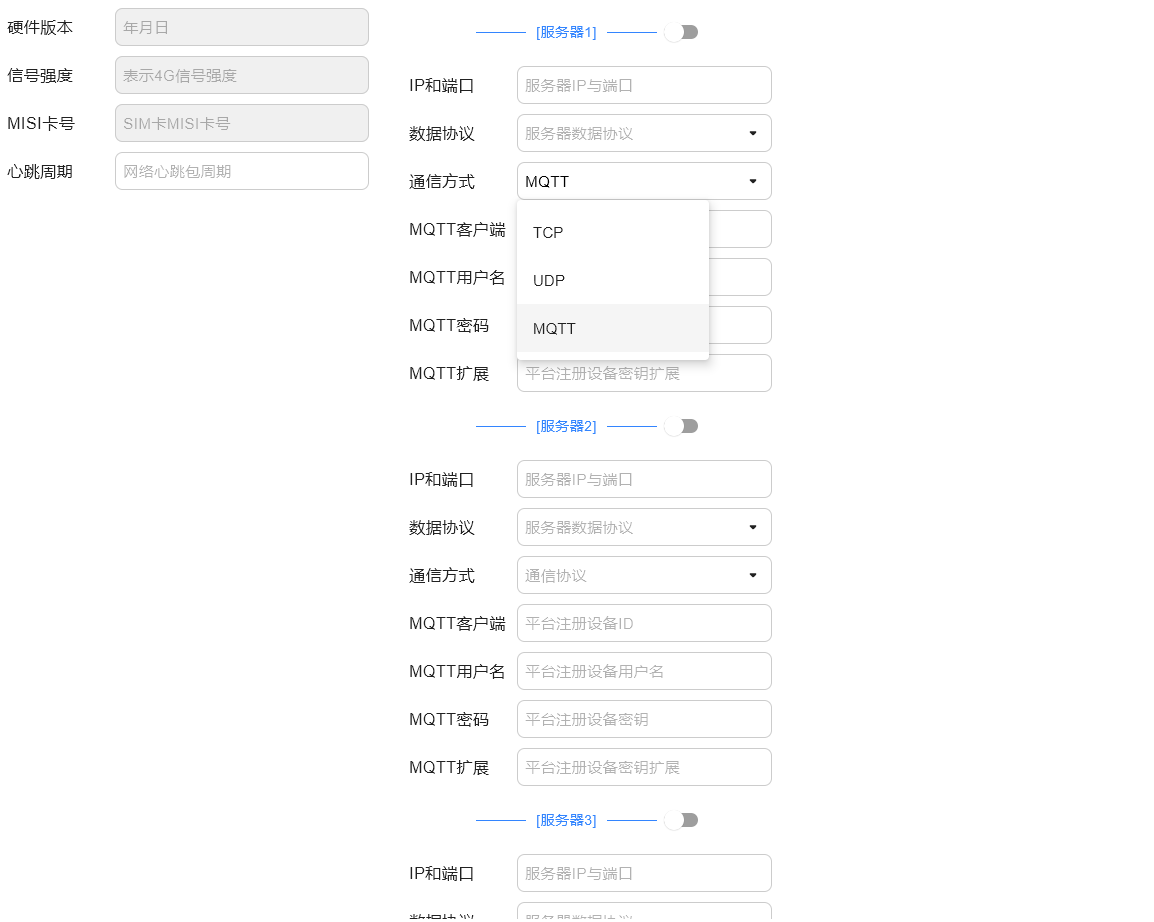Collapse Server 1 通信方式 dropdown showing MQTT
The width and height of the screenshot is (1154, 922).
(x=644, y=181)
